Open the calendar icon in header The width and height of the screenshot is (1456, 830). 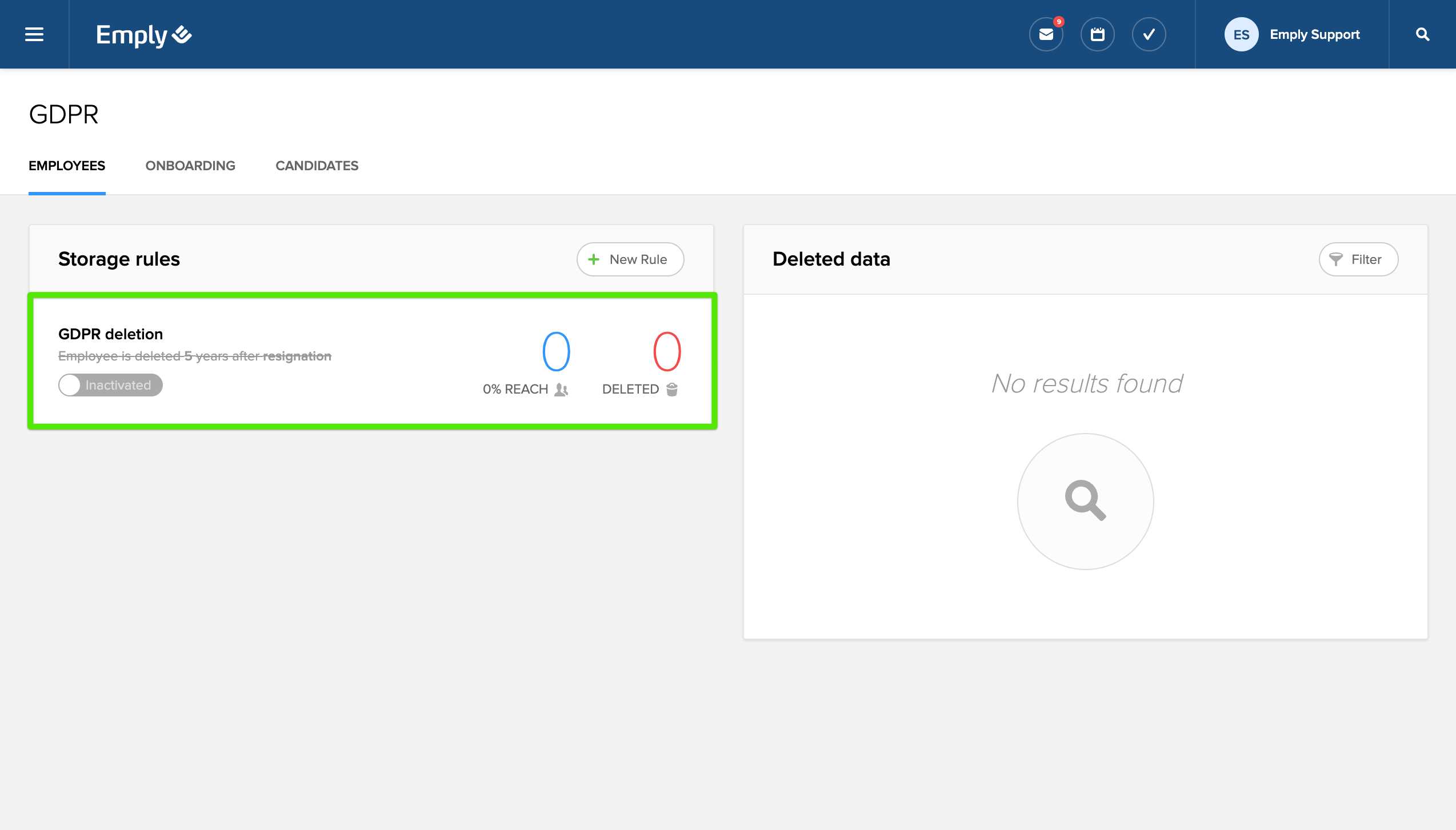(1097, 34)
